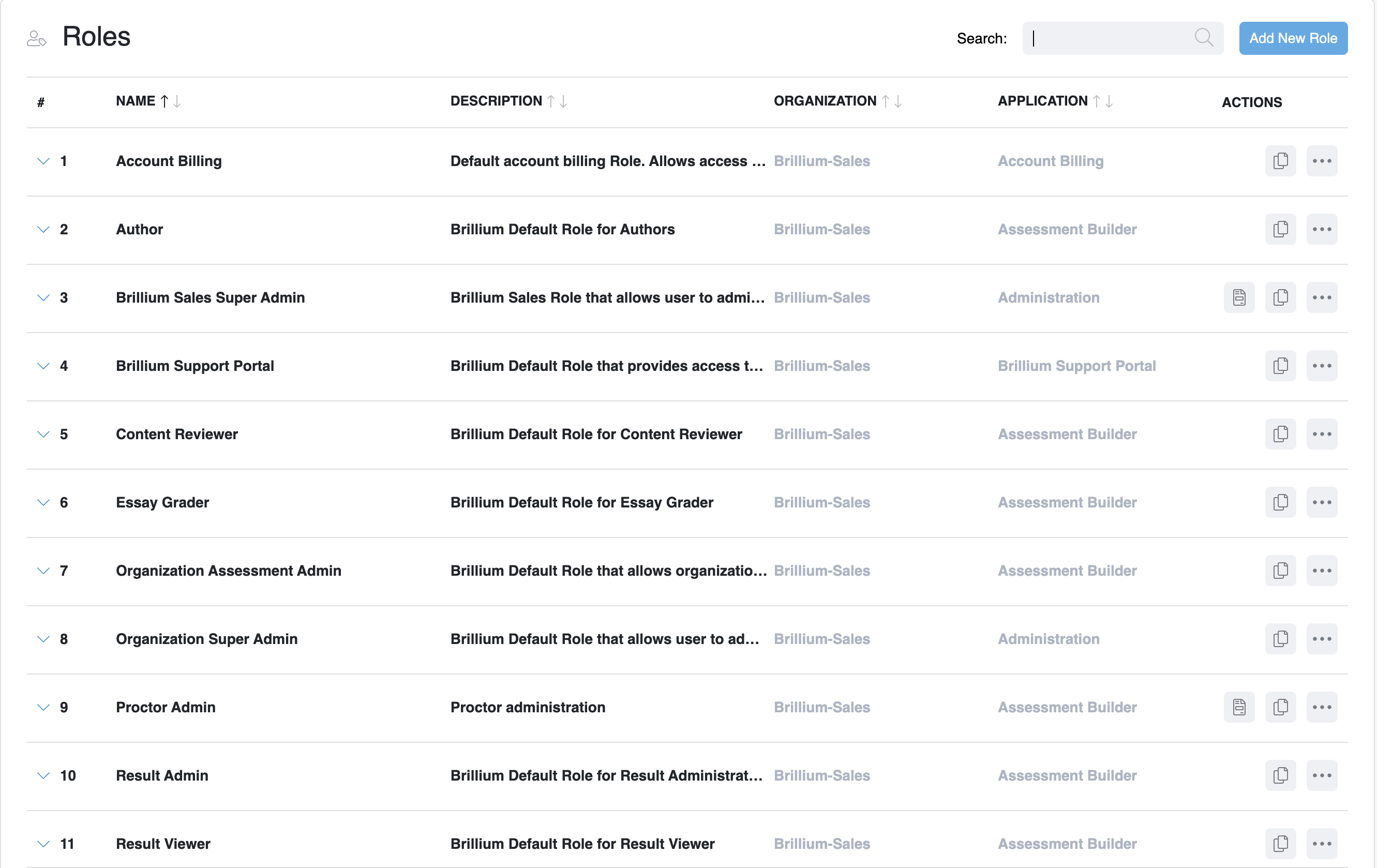Copy the Brillium Support Portal role
1377x868 pixels.
(x=1280, y=366)
